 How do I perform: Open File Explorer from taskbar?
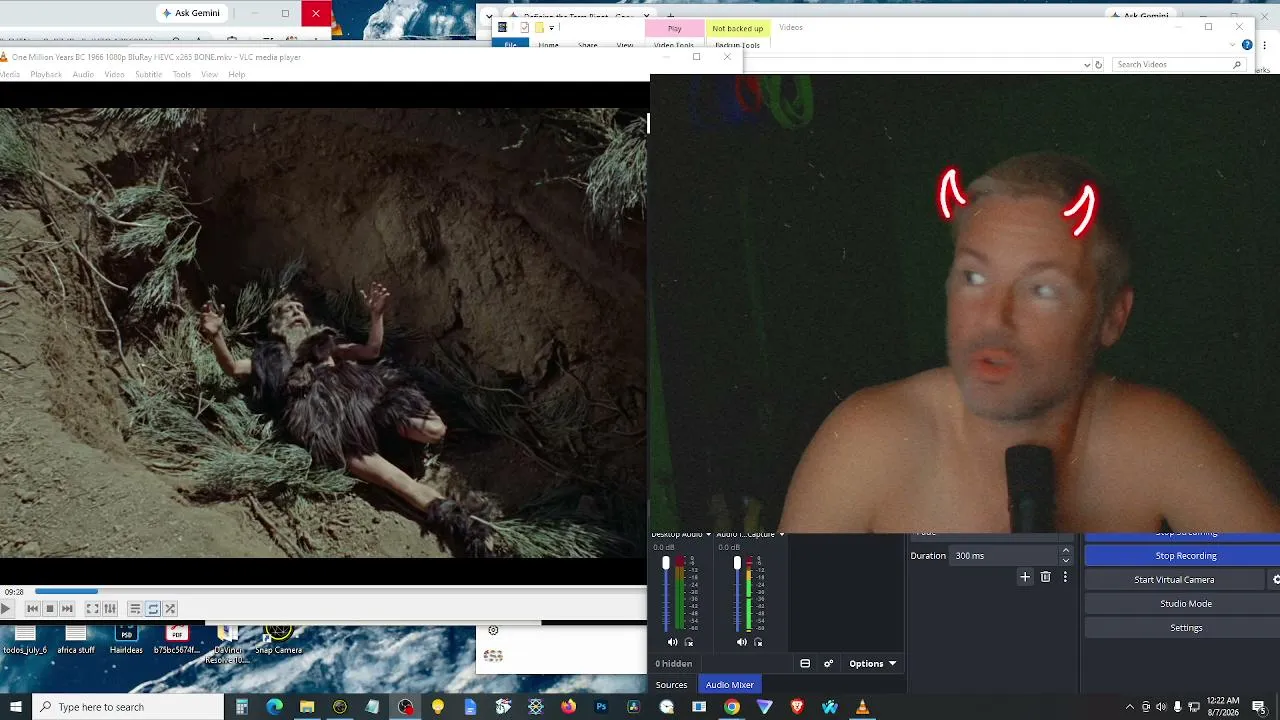click(307, 707)
